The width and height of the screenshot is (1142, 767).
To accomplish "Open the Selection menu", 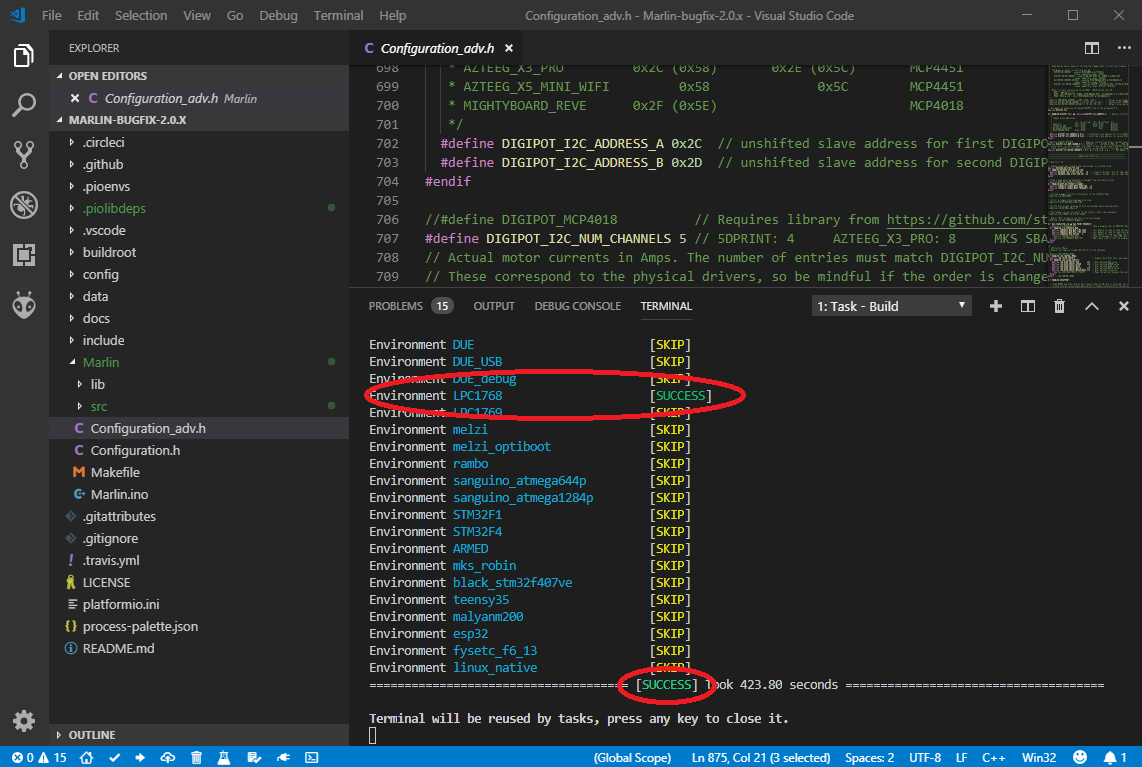I will 141,15.
